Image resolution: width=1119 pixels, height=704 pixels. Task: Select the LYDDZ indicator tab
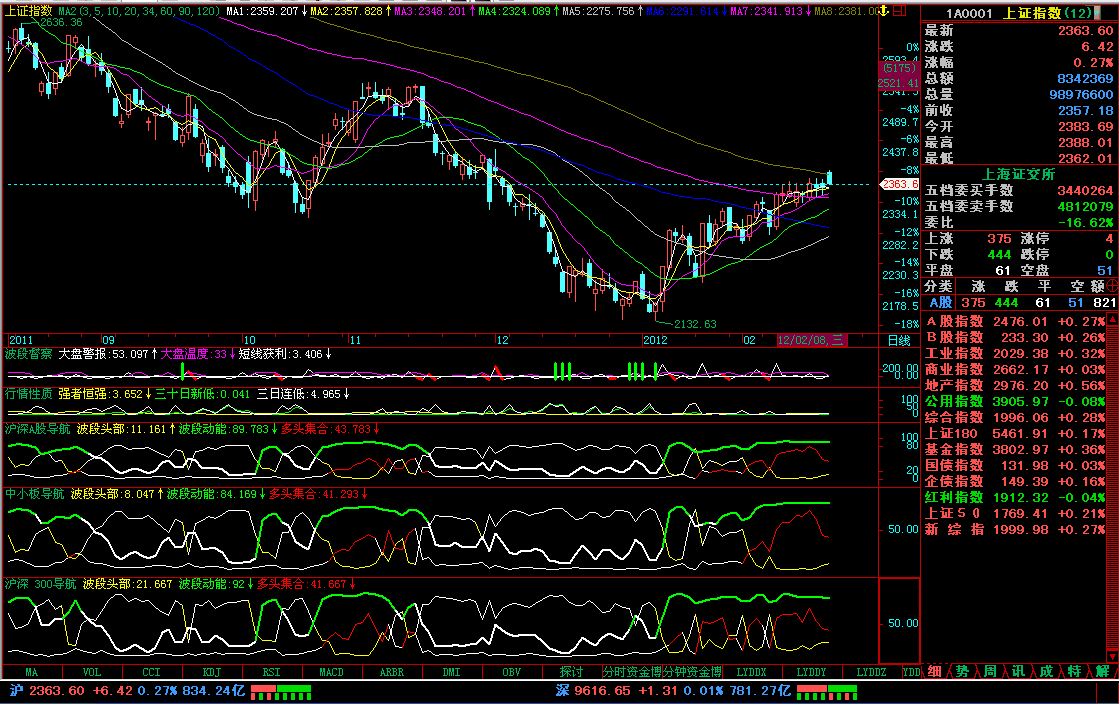[871, 672]
